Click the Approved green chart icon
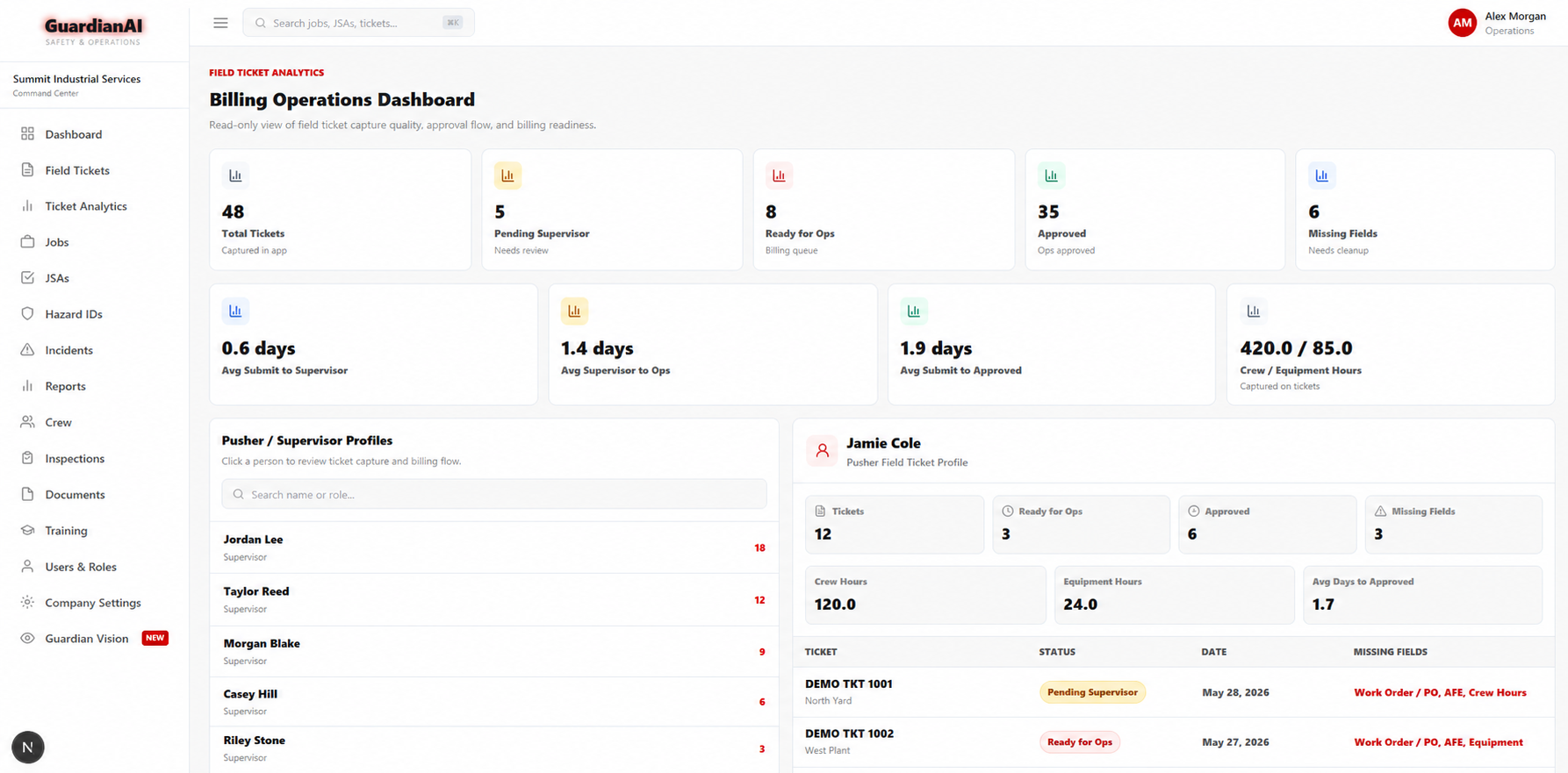1568x773 pixels. (1051, 175)
